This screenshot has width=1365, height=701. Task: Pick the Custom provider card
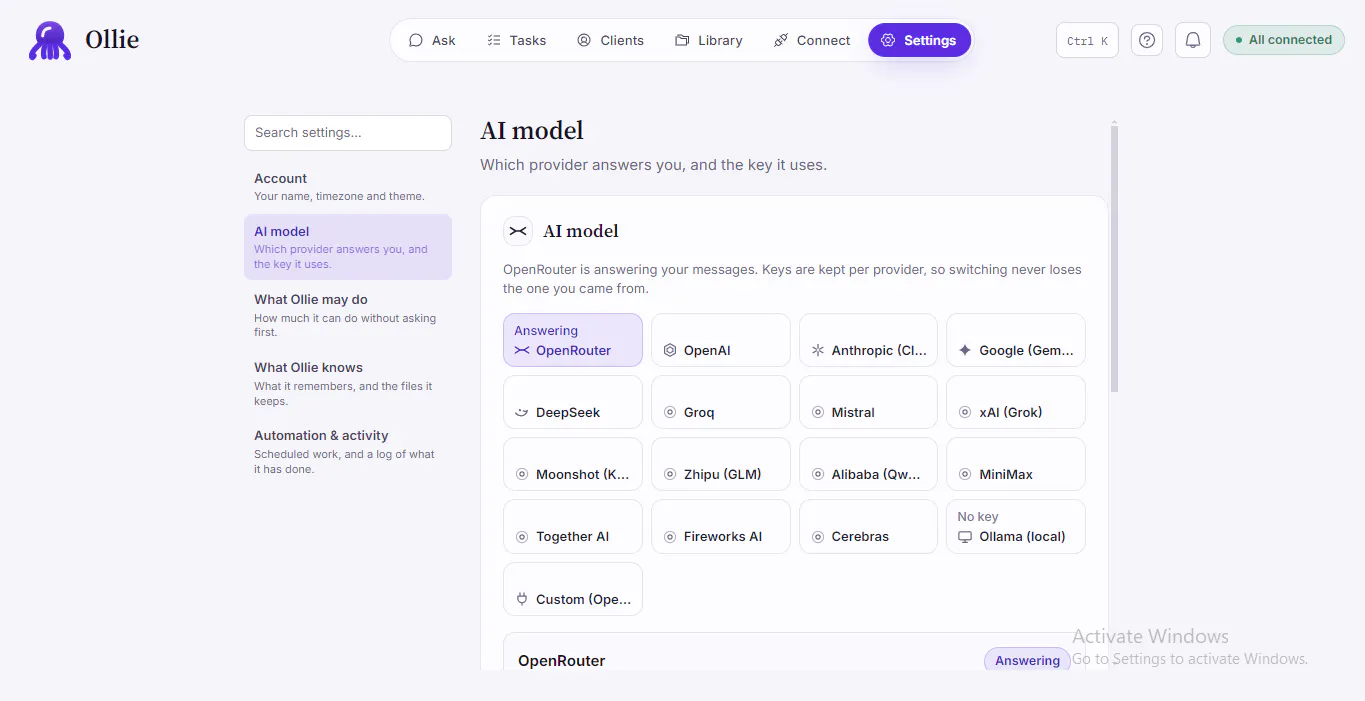[x=573, y=589]
